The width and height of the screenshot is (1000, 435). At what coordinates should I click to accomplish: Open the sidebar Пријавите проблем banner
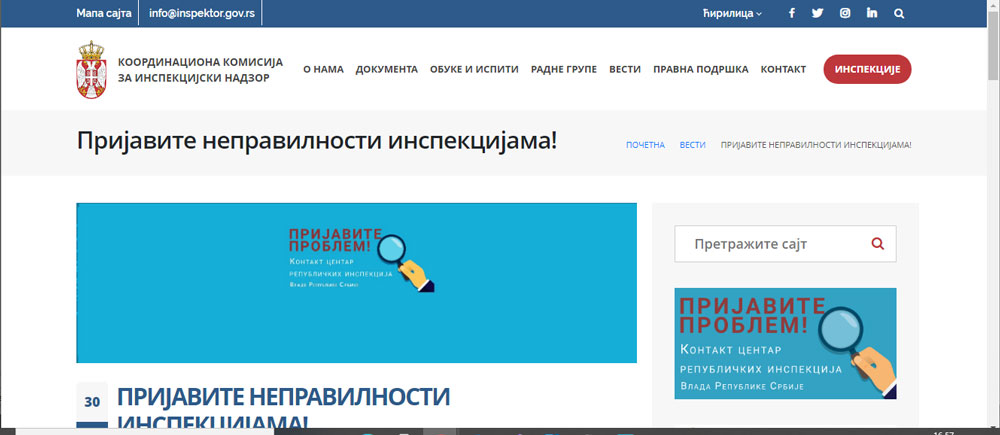pyautogui.click(x=785, y=343)
